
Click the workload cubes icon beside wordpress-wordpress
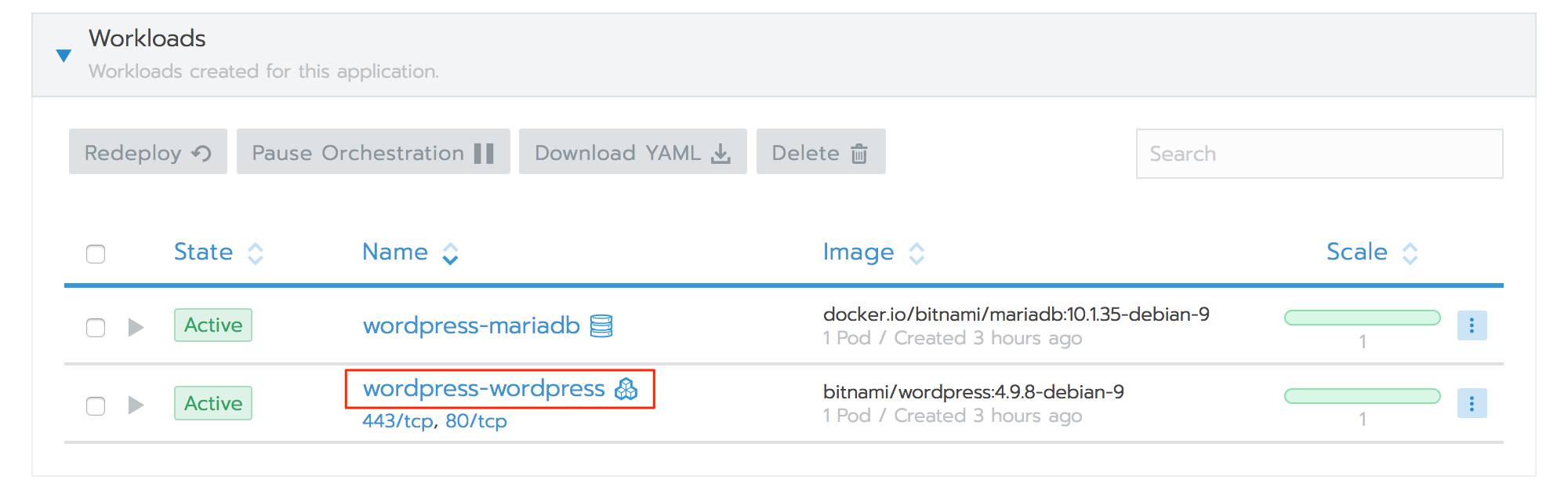point(627,388)
